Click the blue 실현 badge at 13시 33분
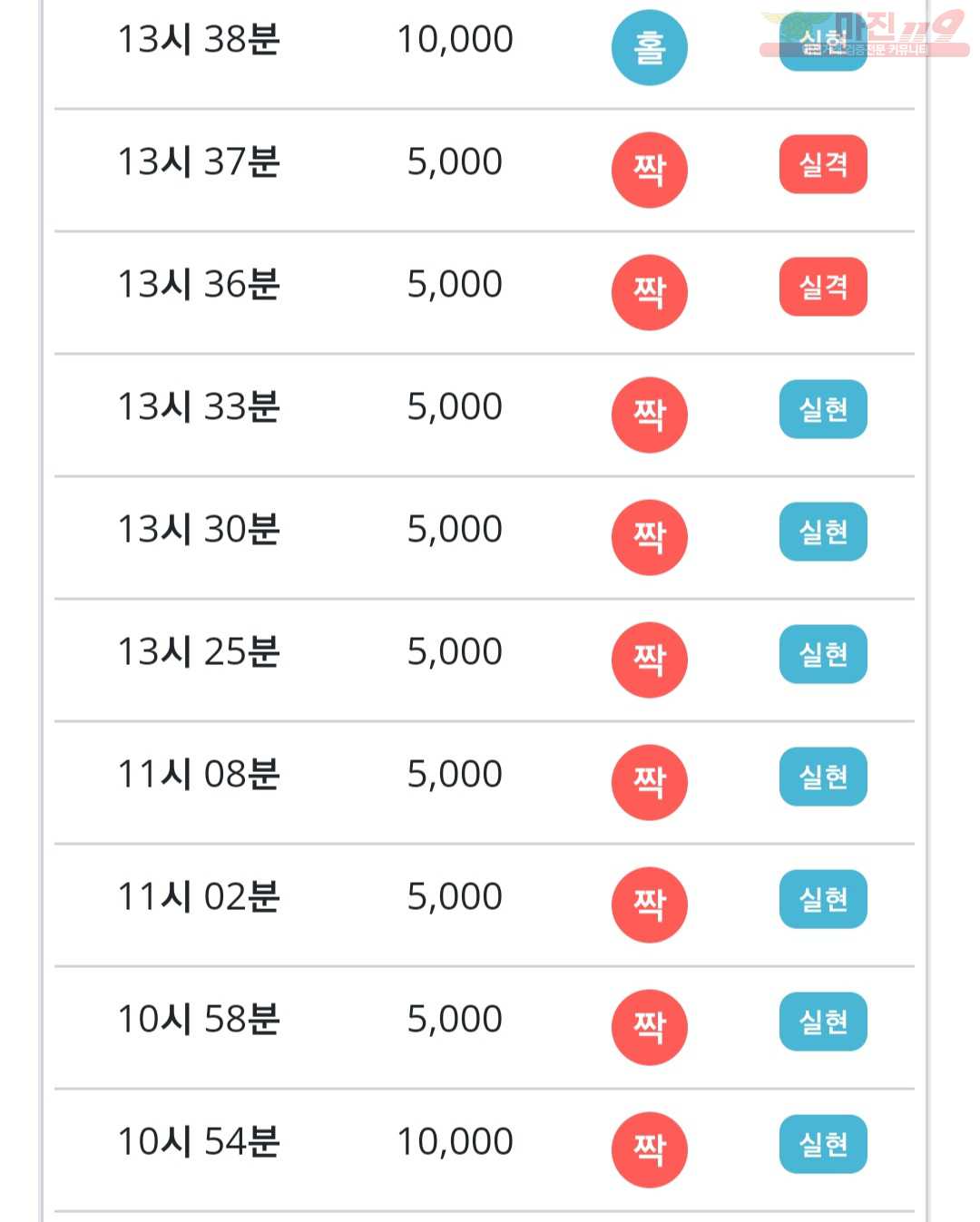Image resolution: width=980 pixels, height=1222 pixels. coord(823,409)
